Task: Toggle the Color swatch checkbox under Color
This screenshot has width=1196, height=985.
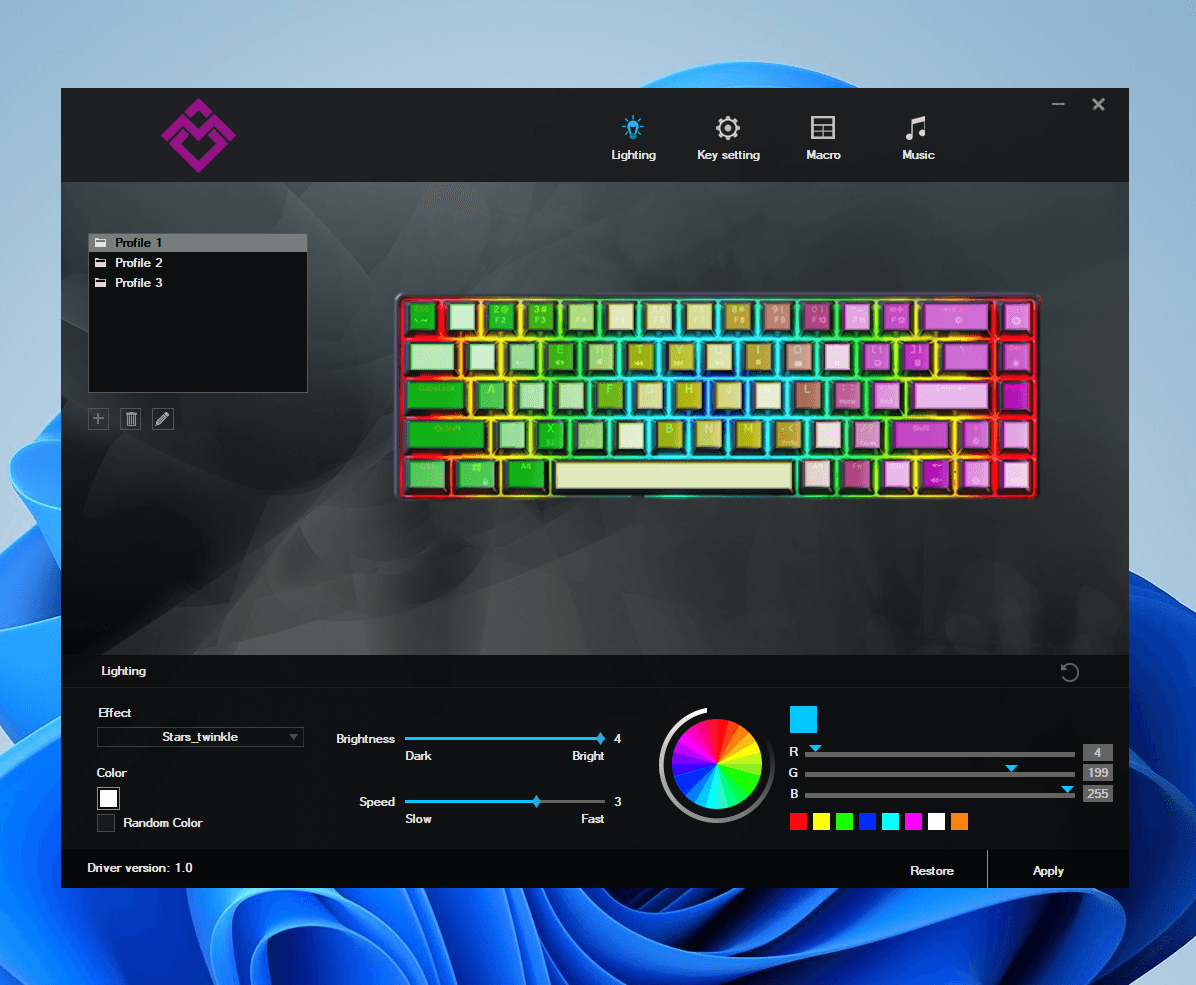Action: coord(108,798)
